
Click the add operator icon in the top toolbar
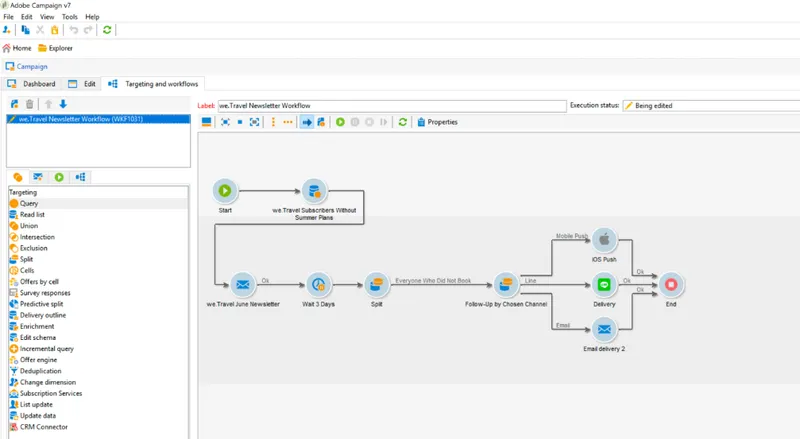pyautogui.click(x=7, y=30)
